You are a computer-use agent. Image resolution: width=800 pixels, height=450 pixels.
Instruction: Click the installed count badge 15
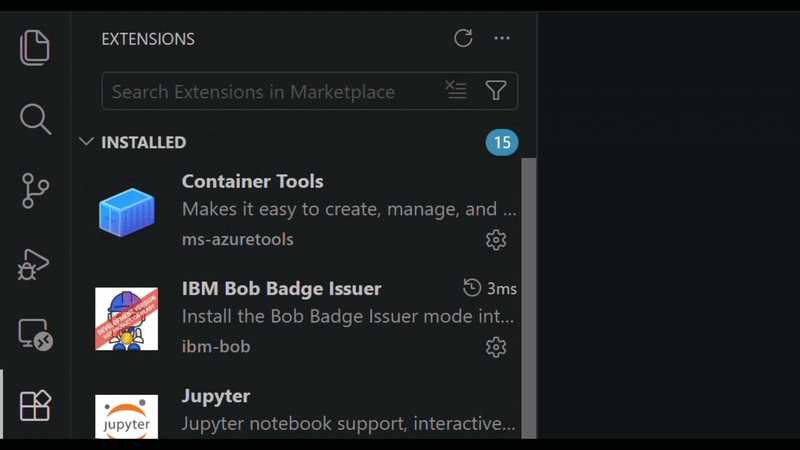(502, 142)
